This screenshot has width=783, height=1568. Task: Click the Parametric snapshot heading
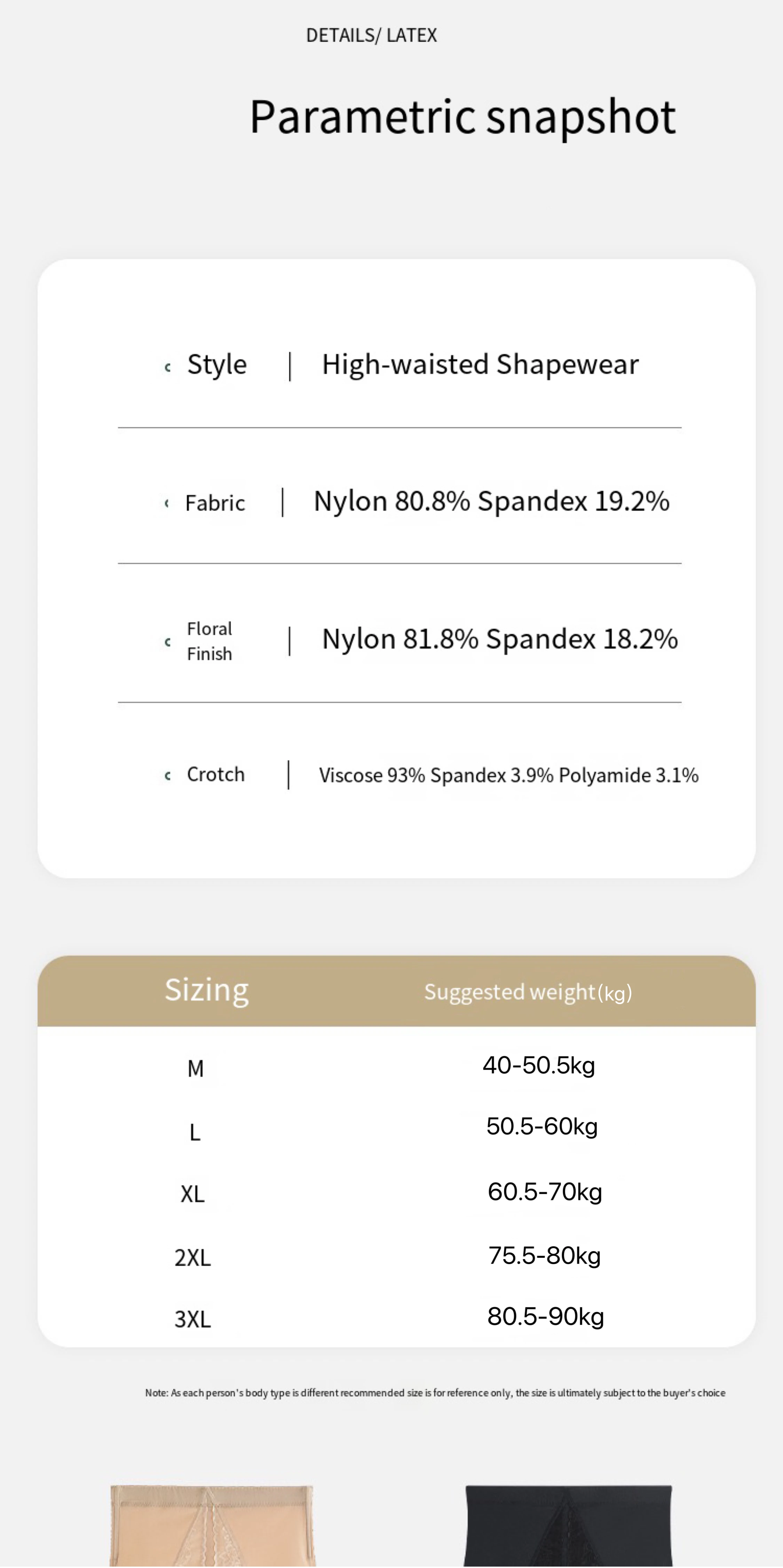coord(462,116)
